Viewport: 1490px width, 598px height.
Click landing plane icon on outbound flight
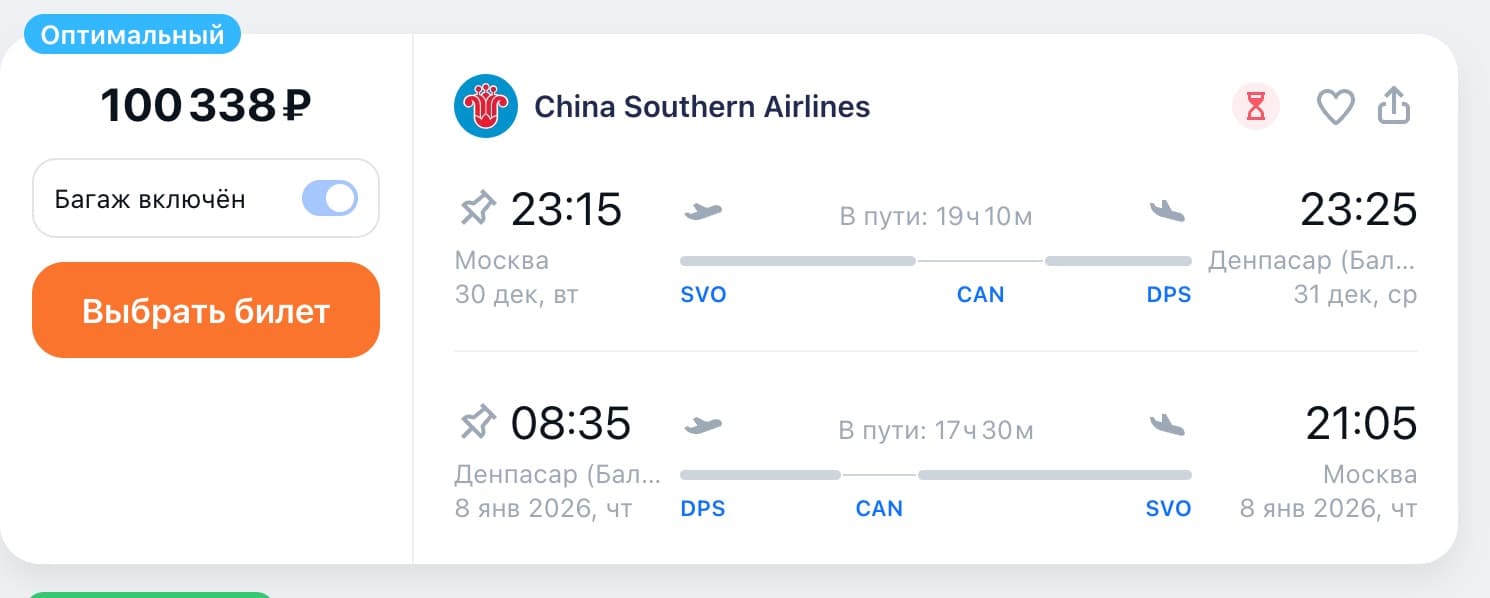pyautogui.click(x=1167, y=211)
